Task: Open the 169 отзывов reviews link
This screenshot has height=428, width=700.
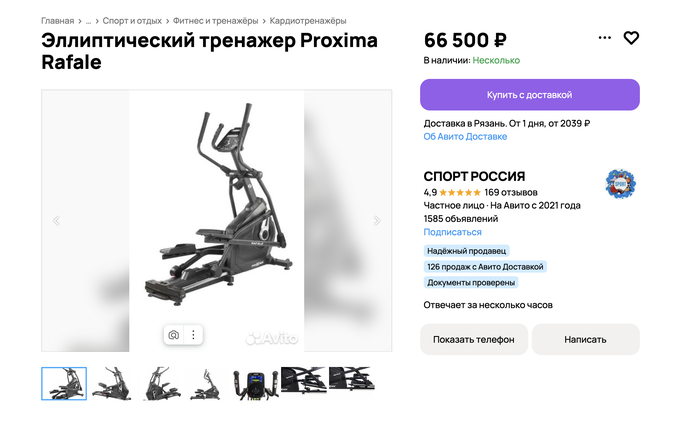Action: click(x=511, y=192)
